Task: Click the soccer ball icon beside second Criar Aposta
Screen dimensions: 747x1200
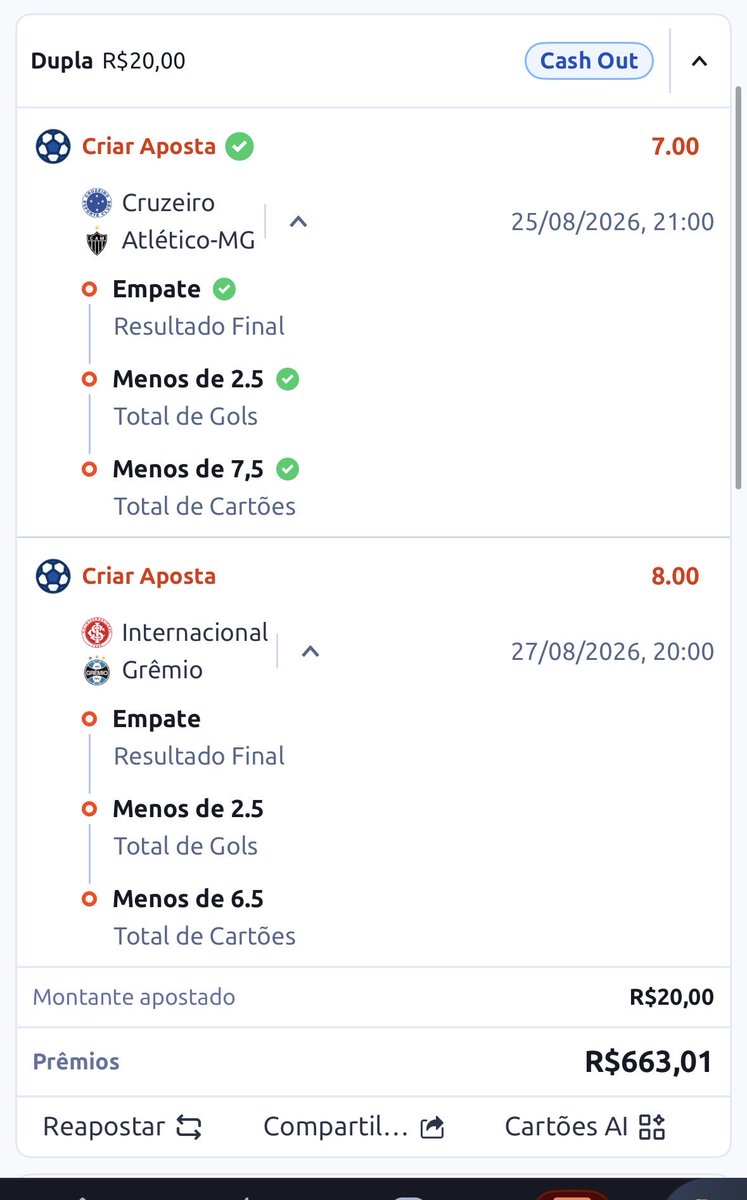Action: [53, 576]
